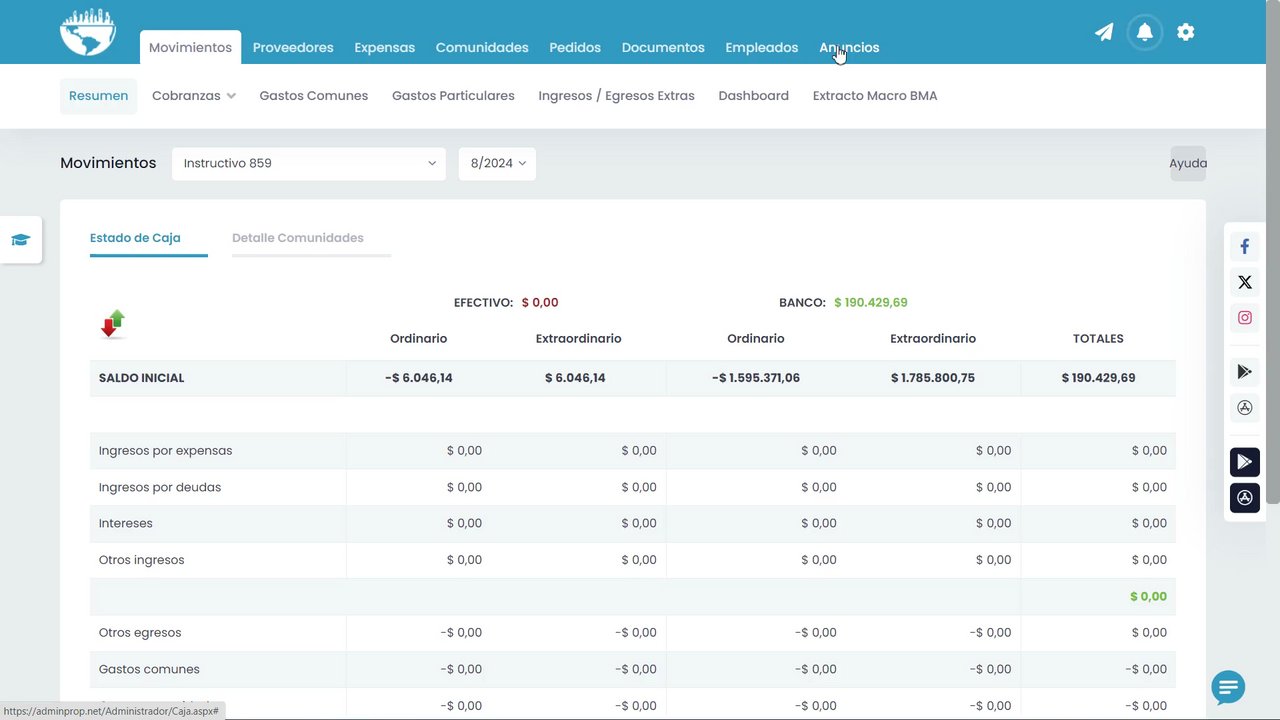Open the Facebook social icon
Image resolution: width=1280 pixels, height=720 pixels.
(1245, 246)
